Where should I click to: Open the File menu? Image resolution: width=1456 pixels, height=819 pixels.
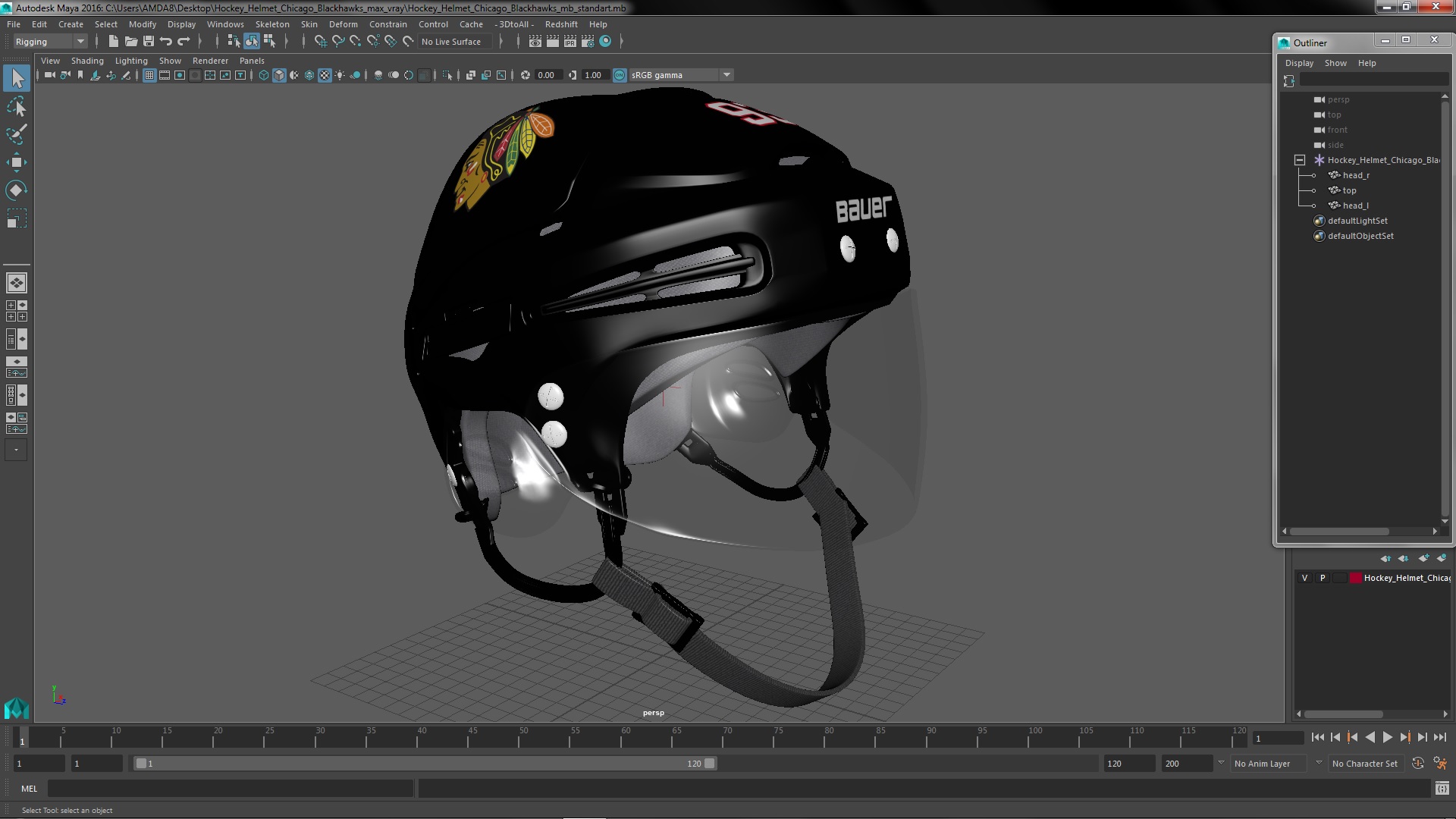point(14,24)
